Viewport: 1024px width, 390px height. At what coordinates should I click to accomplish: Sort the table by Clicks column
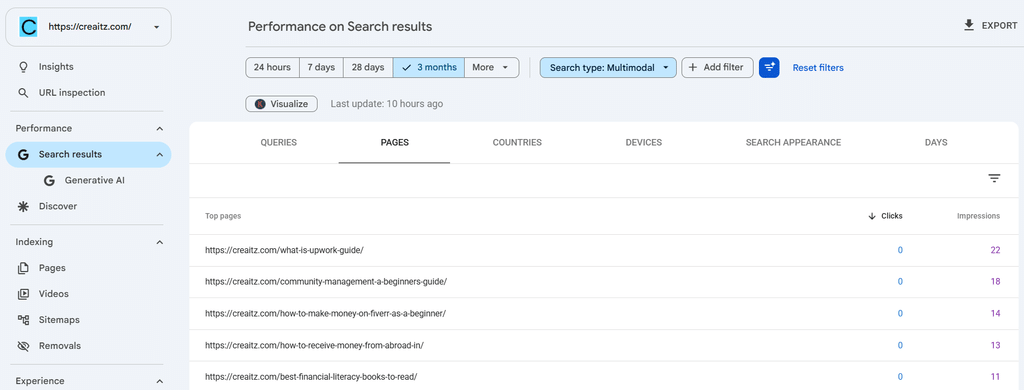click(886, 216)
